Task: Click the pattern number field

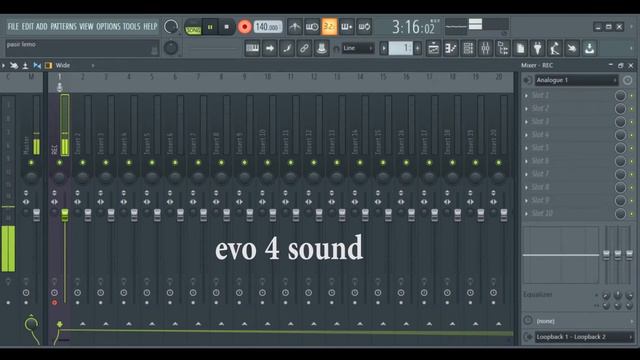Action: tap(401, 49)
